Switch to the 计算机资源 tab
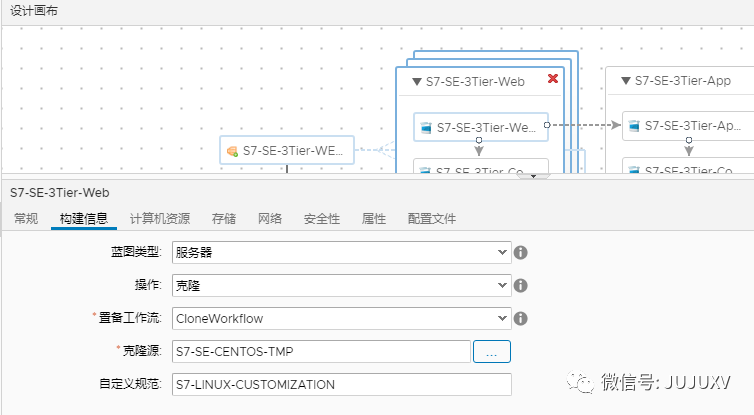The height and width of the screenshot is (415, 754). click(x=160, y=218)
